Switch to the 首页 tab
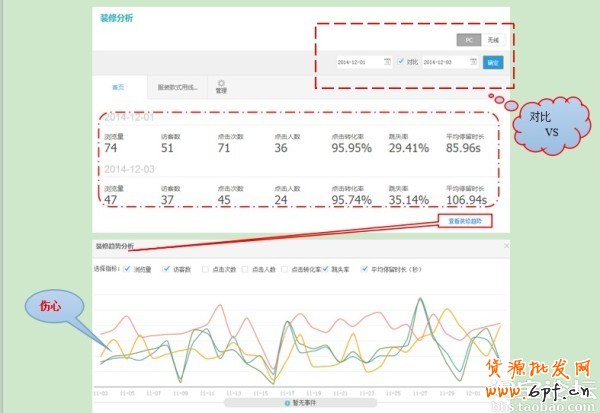The image size is (600, 413). point(118,87)
